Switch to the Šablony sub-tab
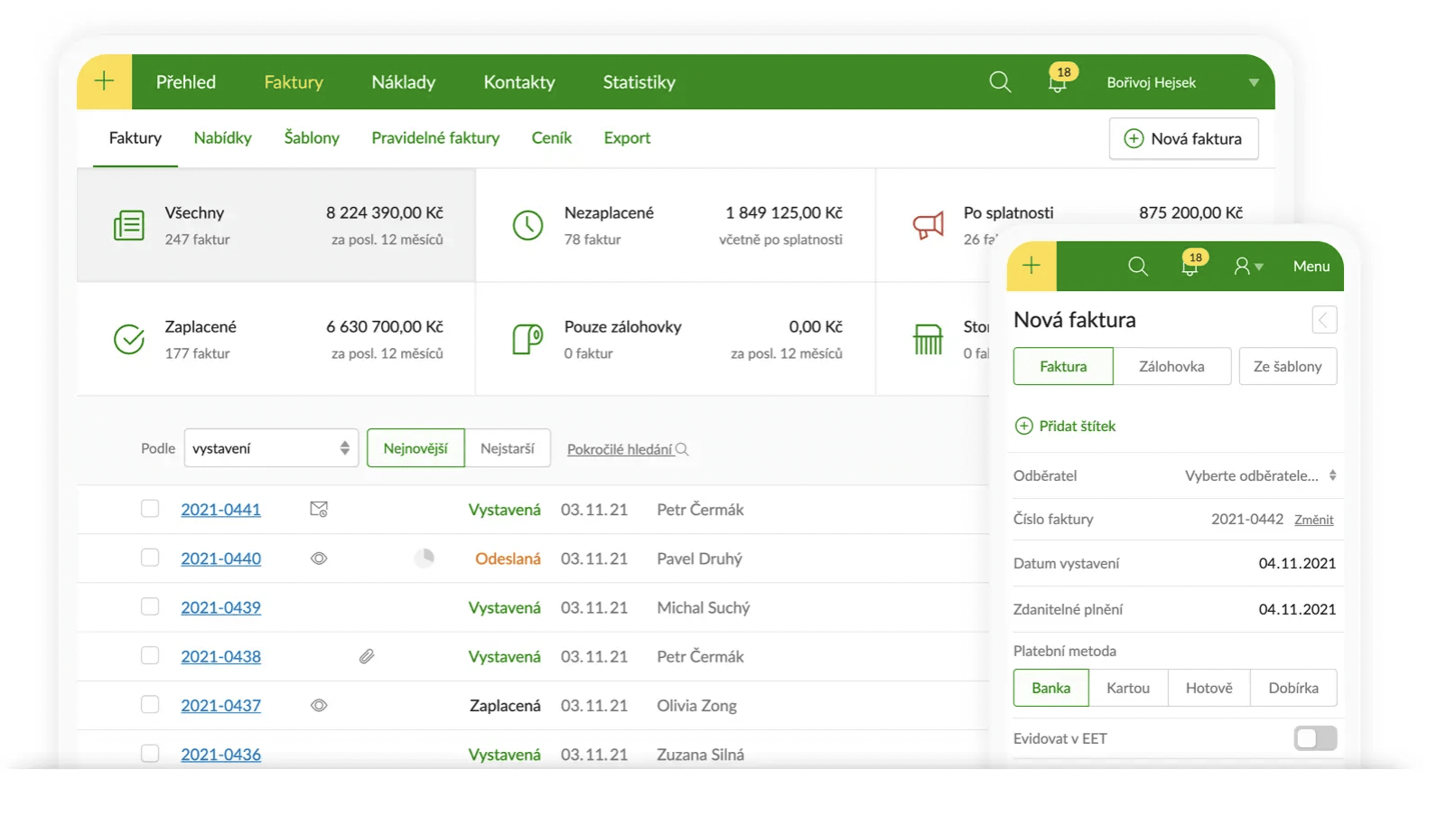This screenshot has height=817, width=1456. 312,137
